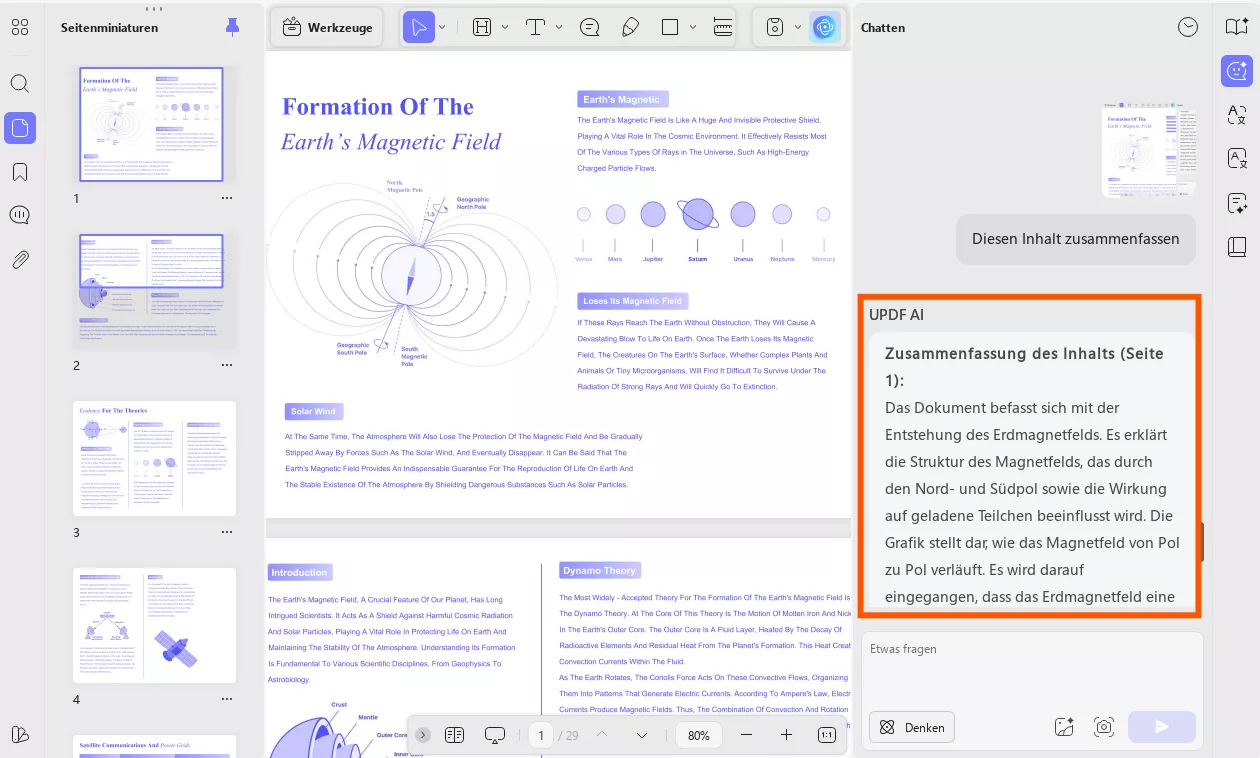Click the bottom-left sidebar panel icon
This screenshot has height=758, width=1260.
pos(20,734)
